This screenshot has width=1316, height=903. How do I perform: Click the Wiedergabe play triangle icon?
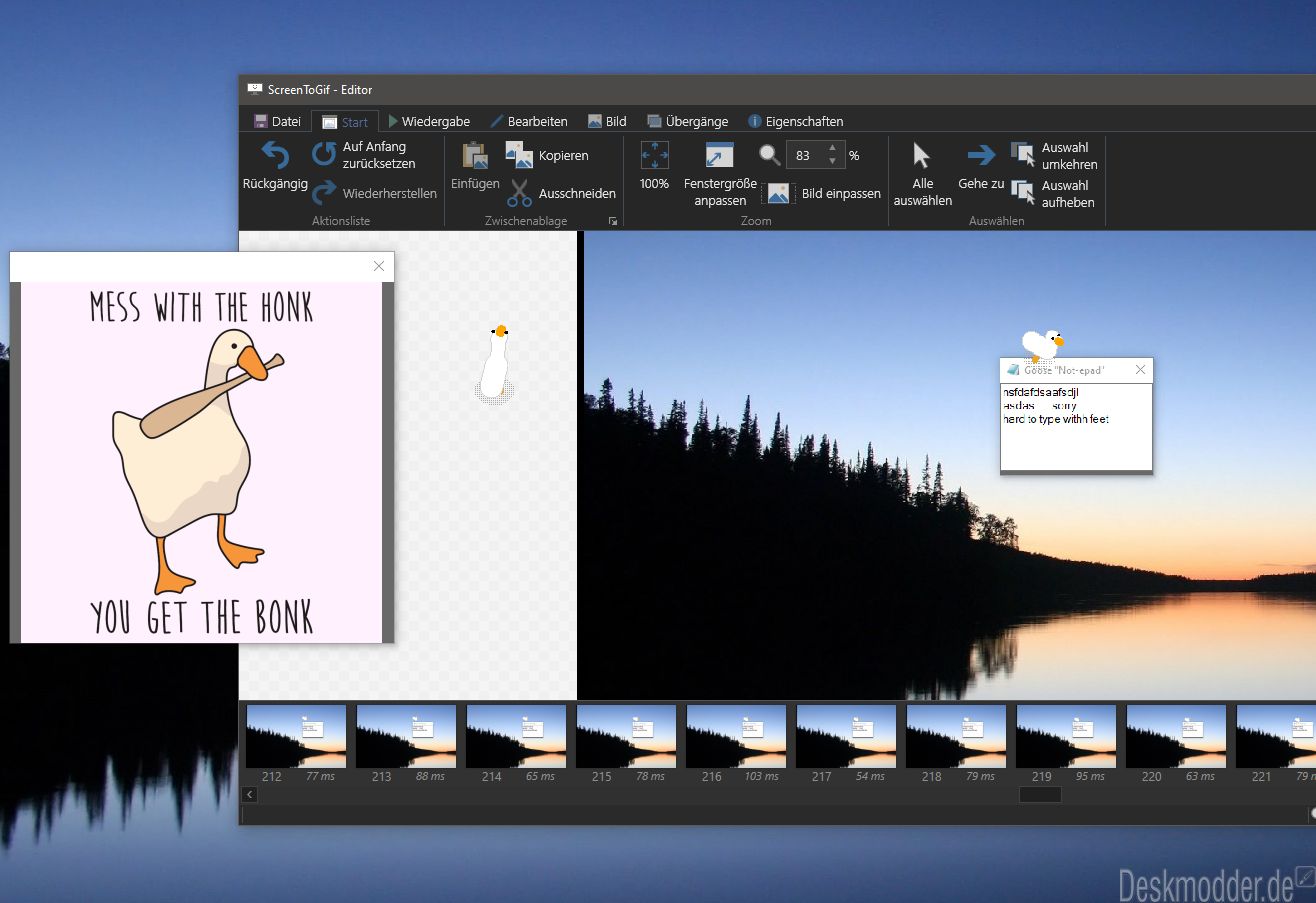click(393, 121)
